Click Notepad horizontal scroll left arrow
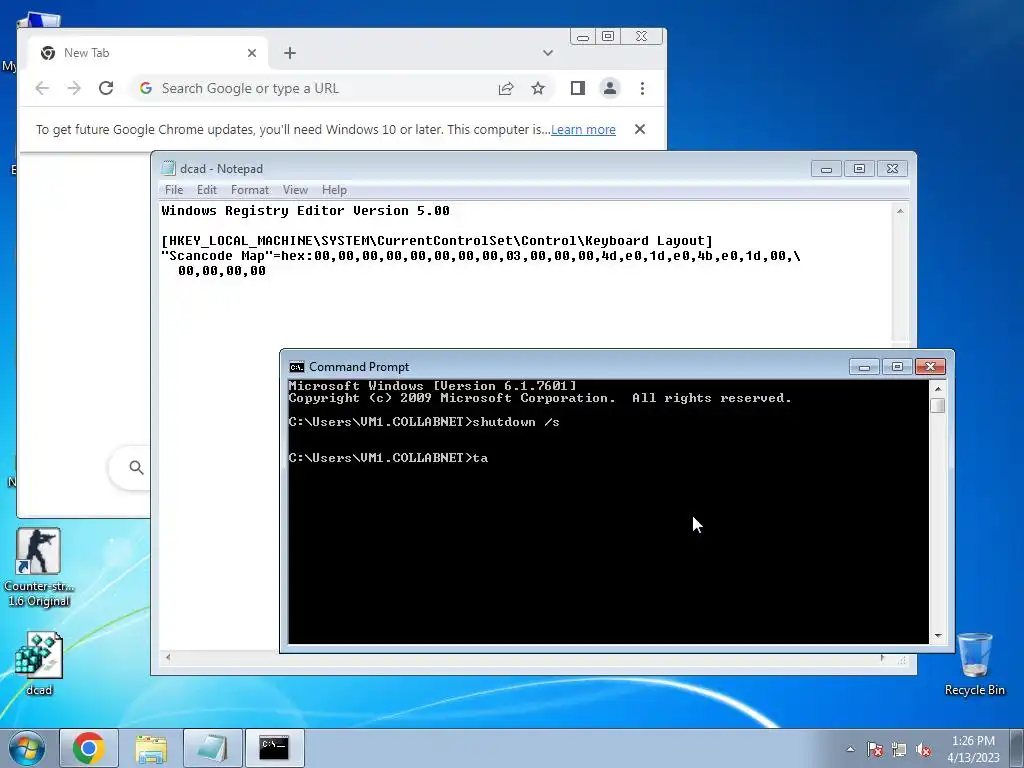Viewport: 1024px width, 768px height. (x=168, y=658)
